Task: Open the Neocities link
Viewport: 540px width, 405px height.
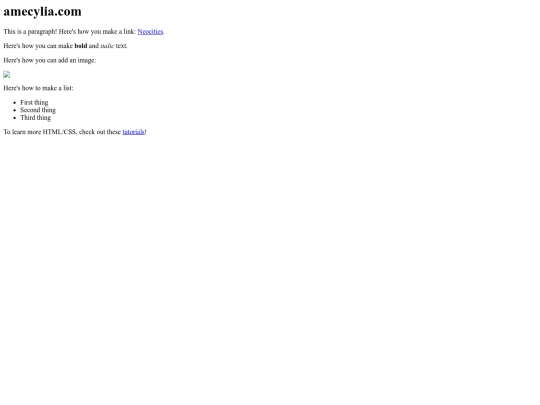Action: [150, 31]
